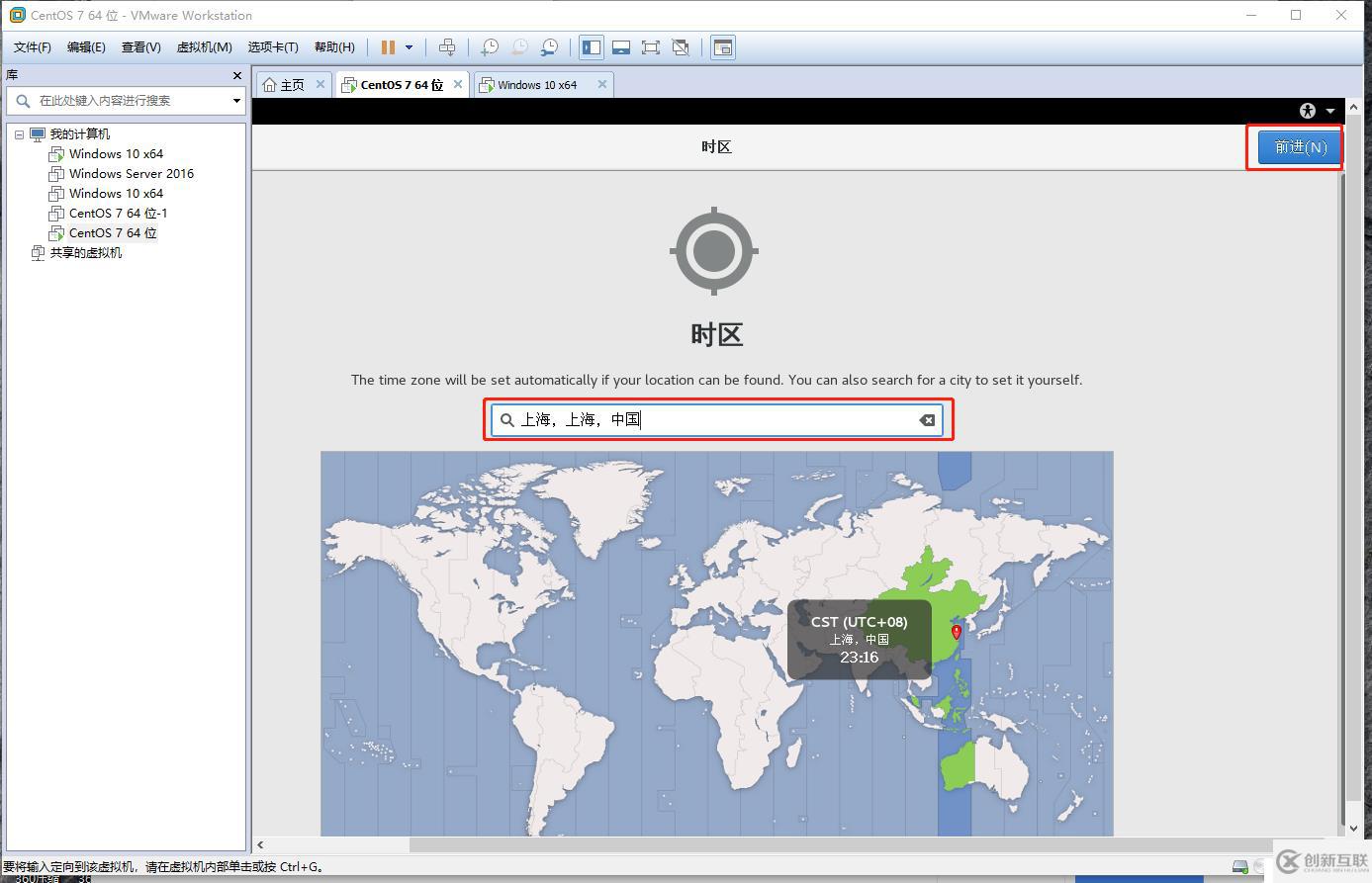Click the 前进(N) button

pyautogui.click(x=1300, y=147)
